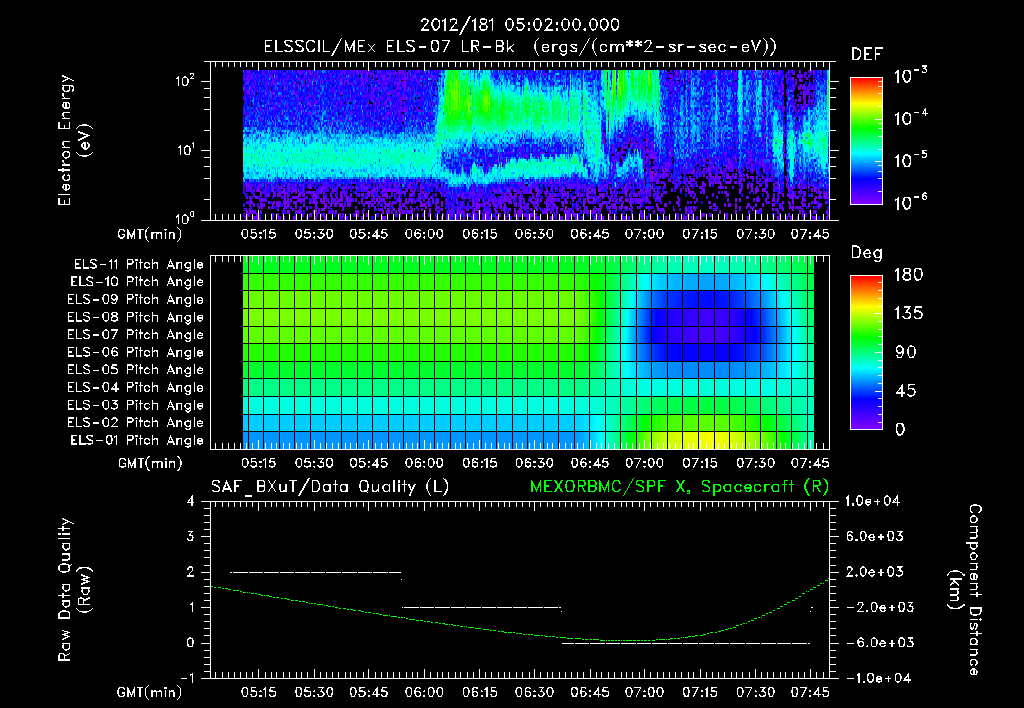Select the ELS-05 Pitch Angle row label
The height and width of the screenshot is (708, 1024).
point(136,370)
